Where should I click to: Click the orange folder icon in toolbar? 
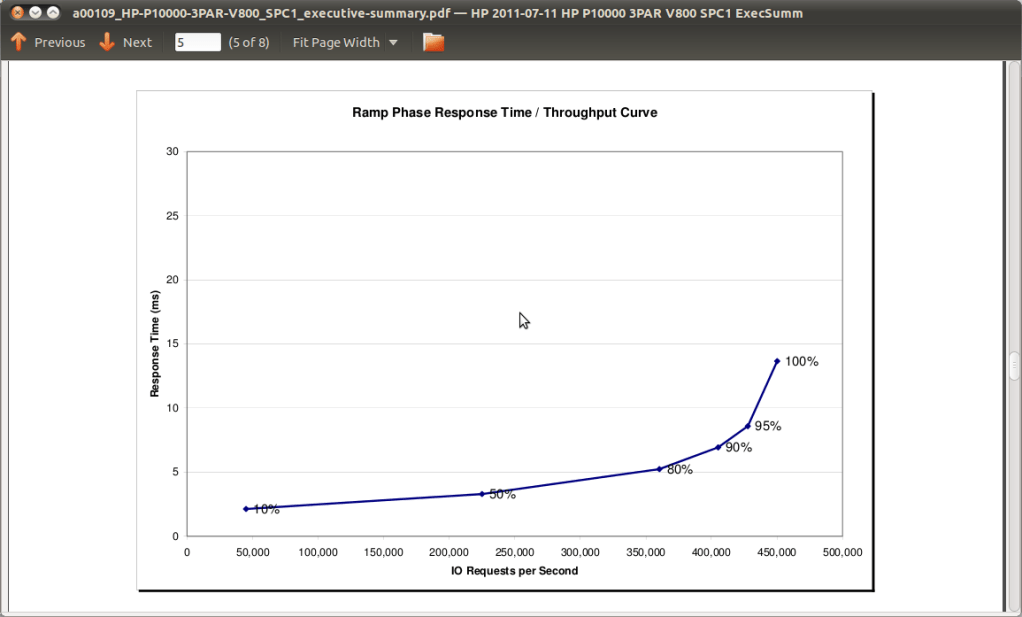[433, 42]
